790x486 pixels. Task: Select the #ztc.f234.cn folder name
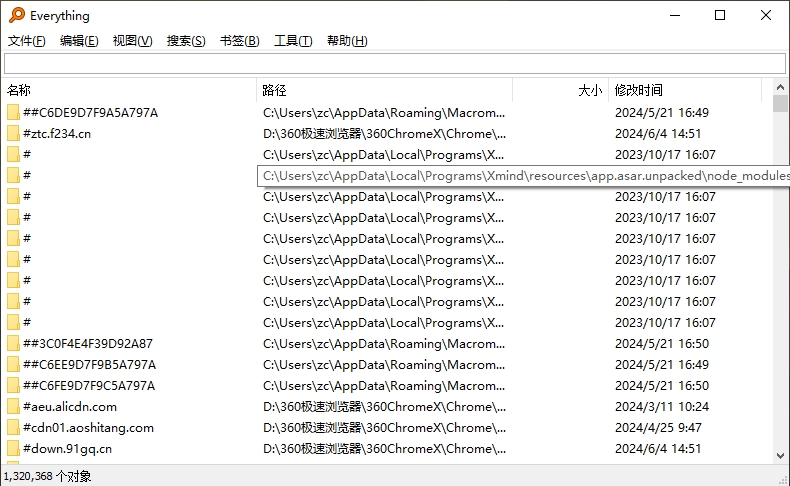point(57,133)
